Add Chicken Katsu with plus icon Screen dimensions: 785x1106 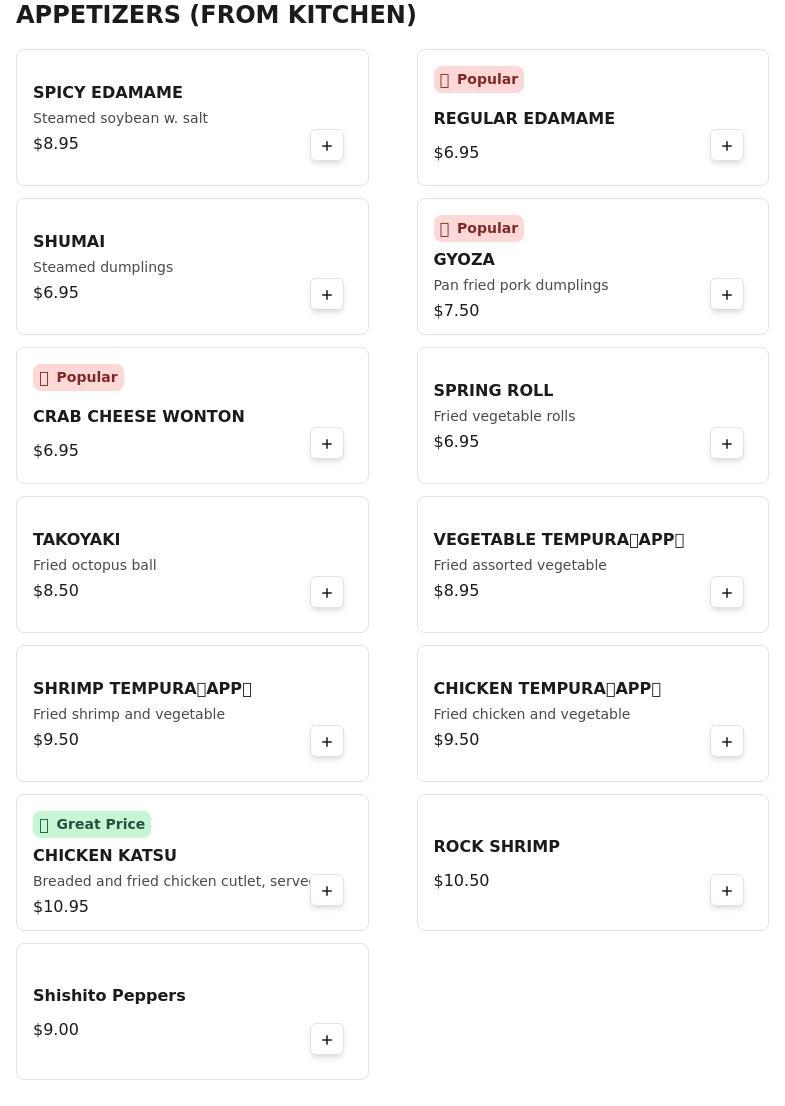[327, 891]
